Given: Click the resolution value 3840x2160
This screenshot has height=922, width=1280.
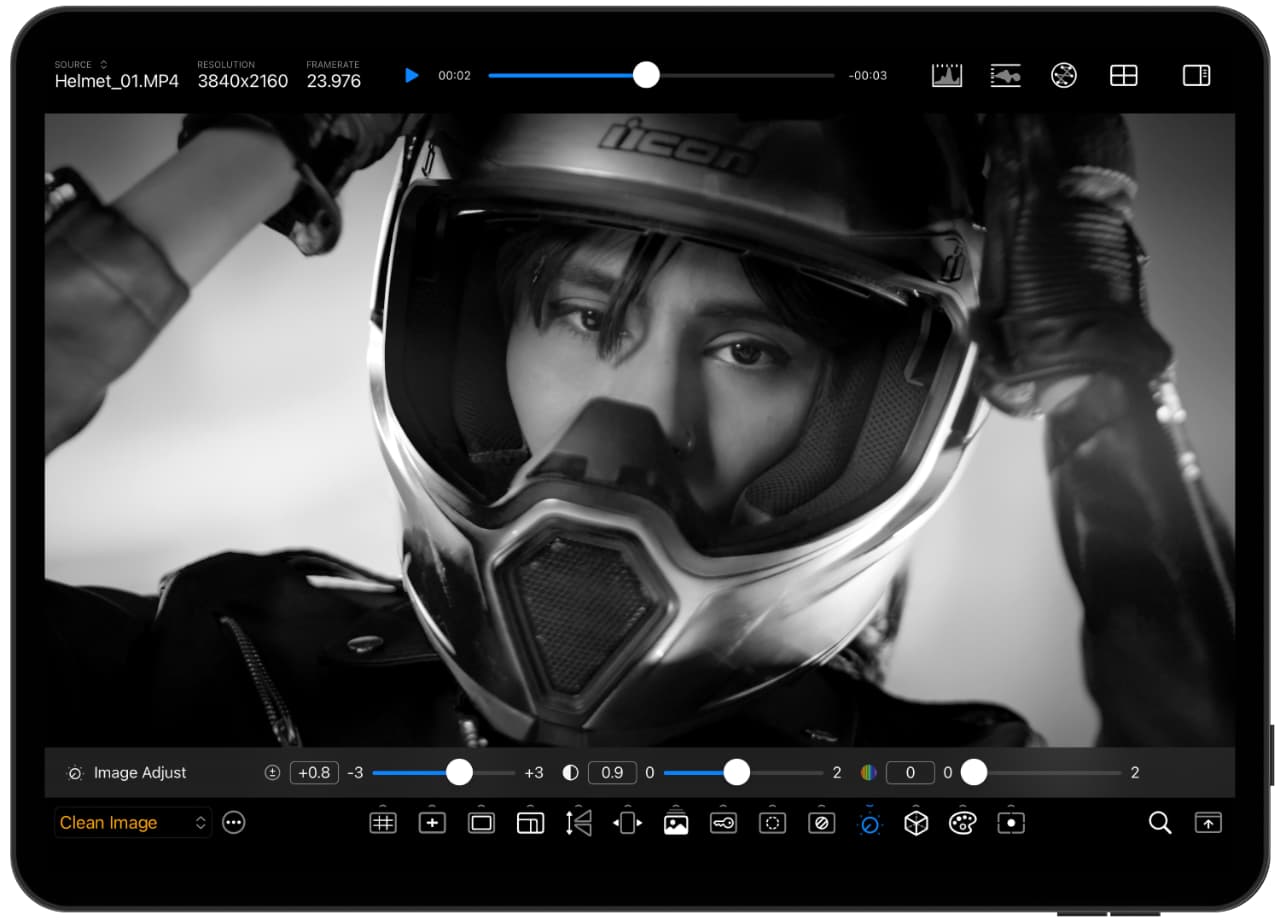Looking at the screenshot, I should click(244, 81).
